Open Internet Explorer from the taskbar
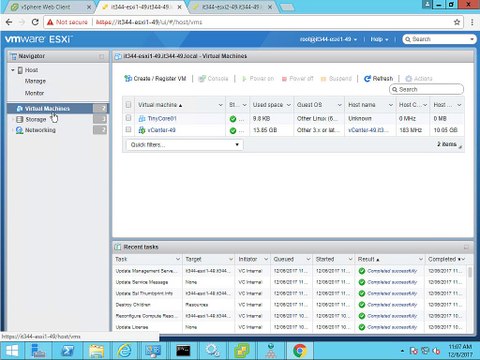The height and width of the screenshot is (360, 480). click(124, 351)
